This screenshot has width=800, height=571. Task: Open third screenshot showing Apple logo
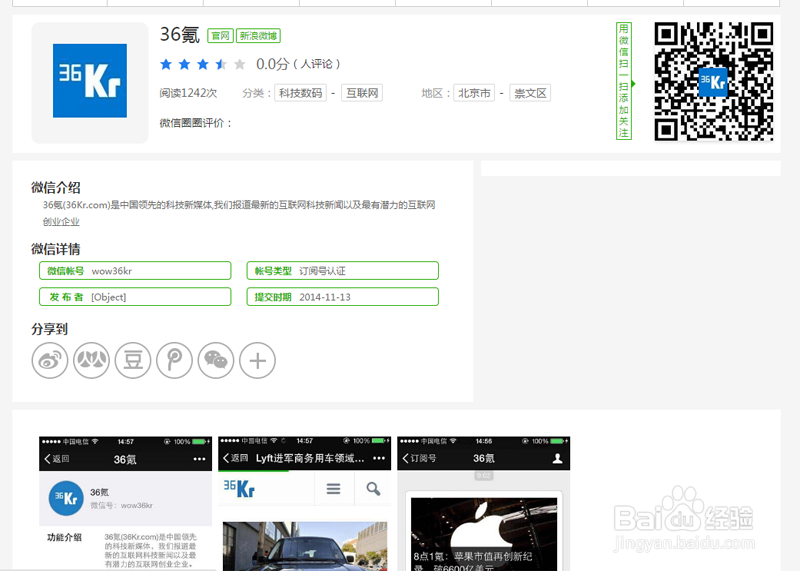click(x=484, y=503)
